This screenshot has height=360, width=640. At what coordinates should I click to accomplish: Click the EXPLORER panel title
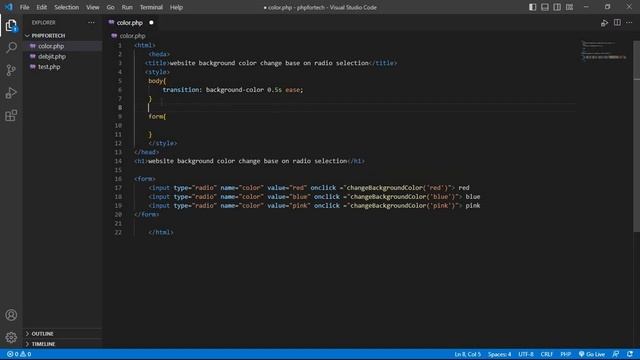[44, 22]
